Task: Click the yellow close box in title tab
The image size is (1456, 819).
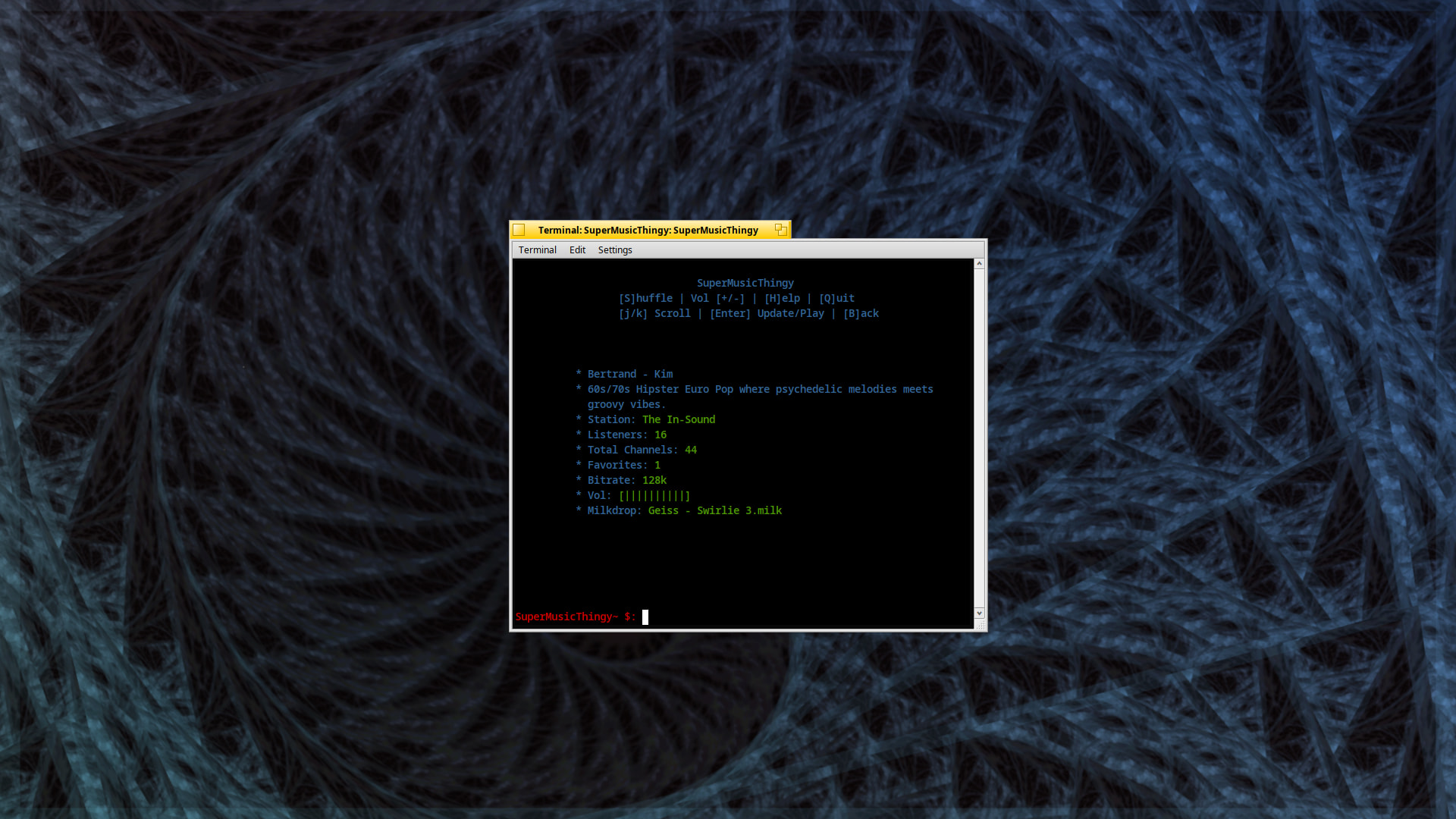Action: pyautogui.click(x=519, y=230)
